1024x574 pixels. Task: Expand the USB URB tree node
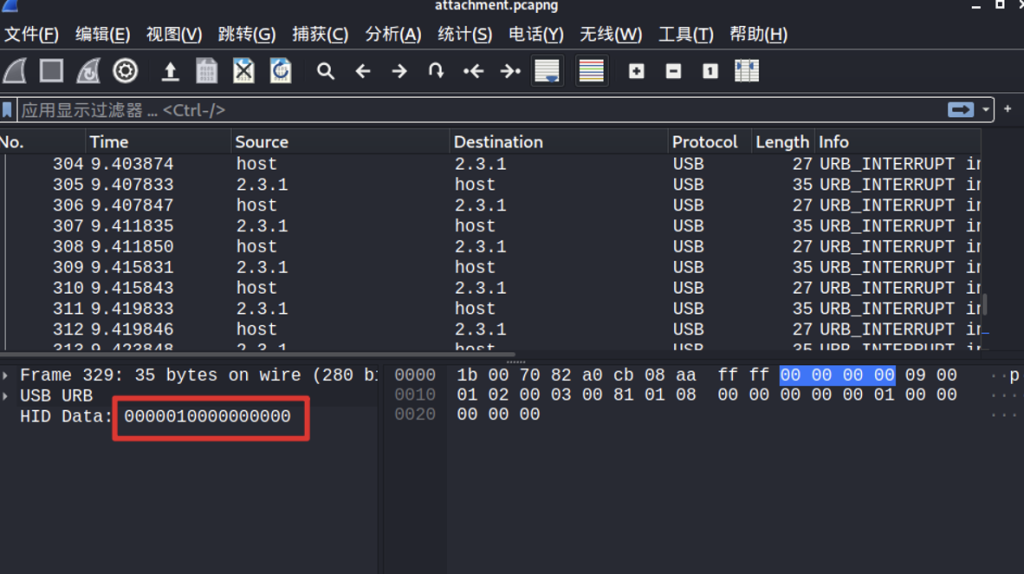(x=8, y=395)
